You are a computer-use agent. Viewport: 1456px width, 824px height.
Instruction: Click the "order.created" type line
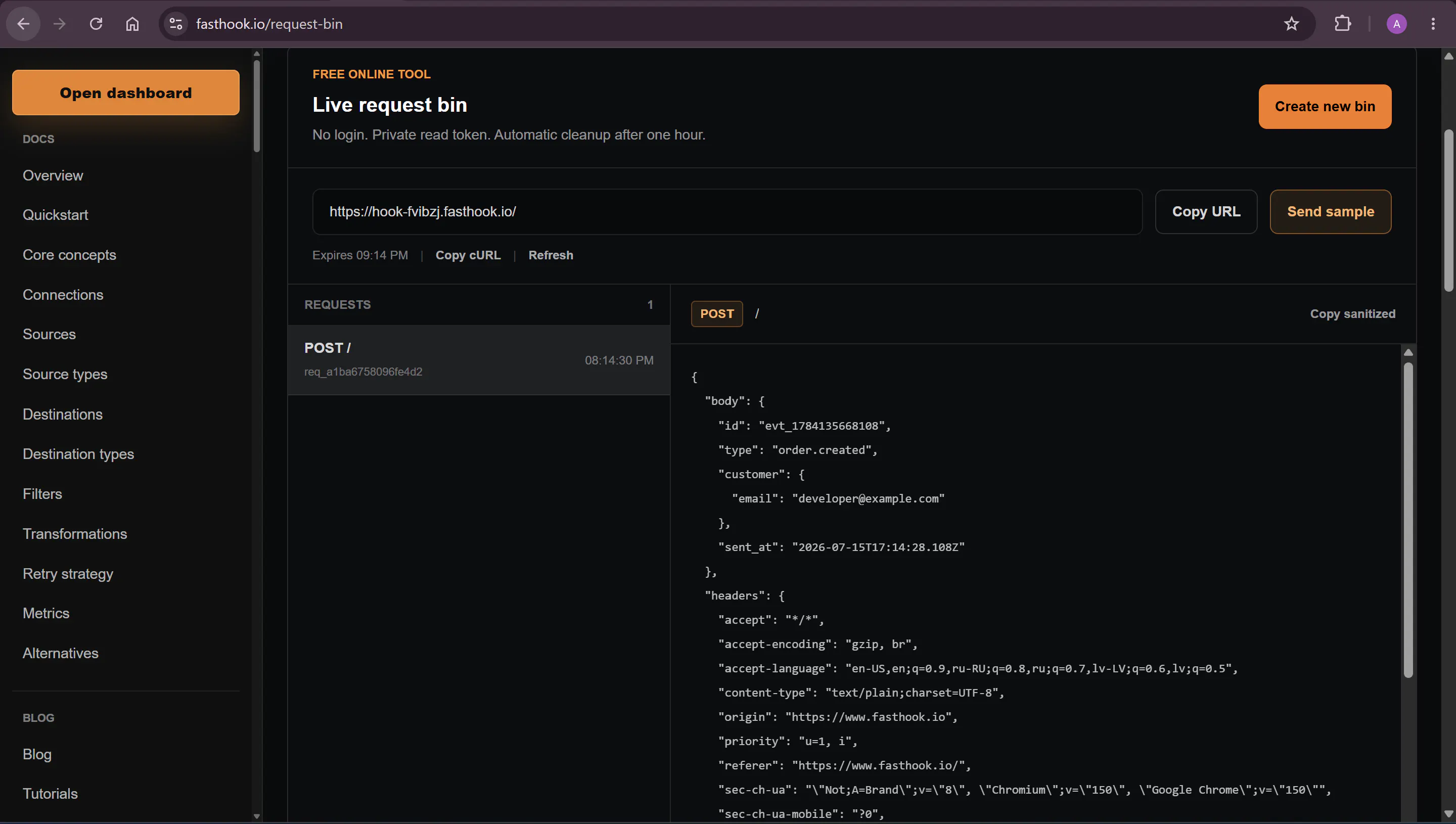[797, 450]
